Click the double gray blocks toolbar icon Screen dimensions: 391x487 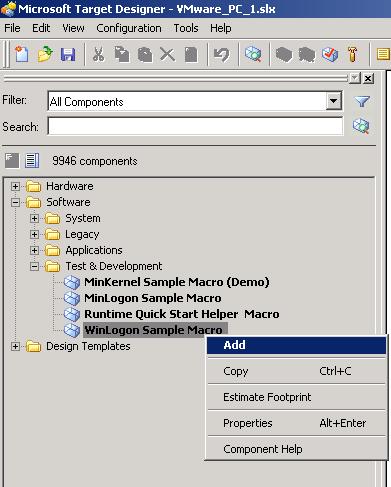(x=307, y=54)
